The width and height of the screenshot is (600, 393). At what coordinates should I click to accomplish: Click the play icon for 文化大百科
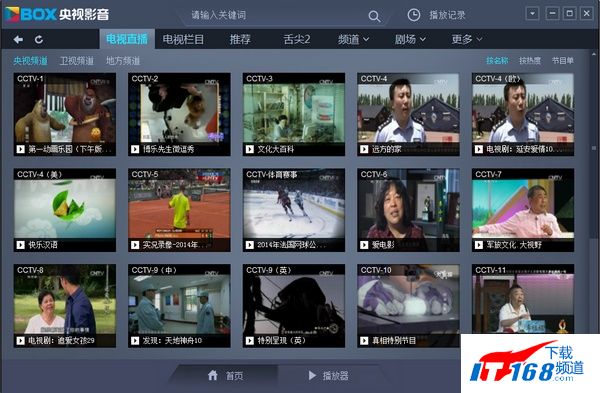coord(249,149)
